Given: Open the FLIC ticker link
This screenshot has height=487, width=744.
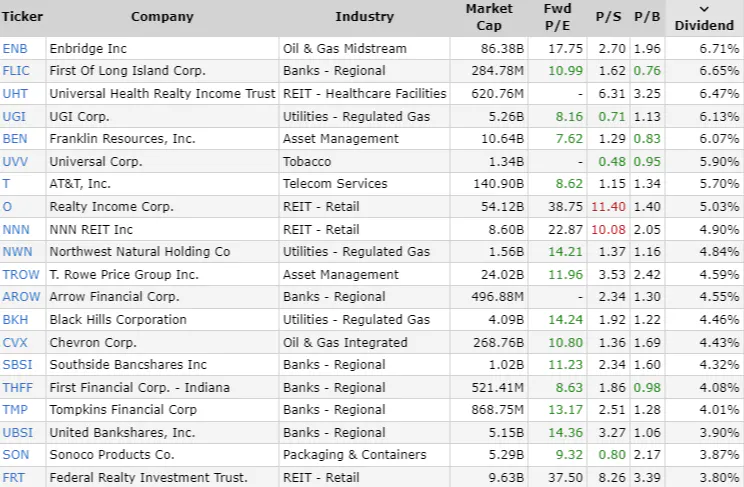Looking at the screenshot, I should (x=16, y=71).
